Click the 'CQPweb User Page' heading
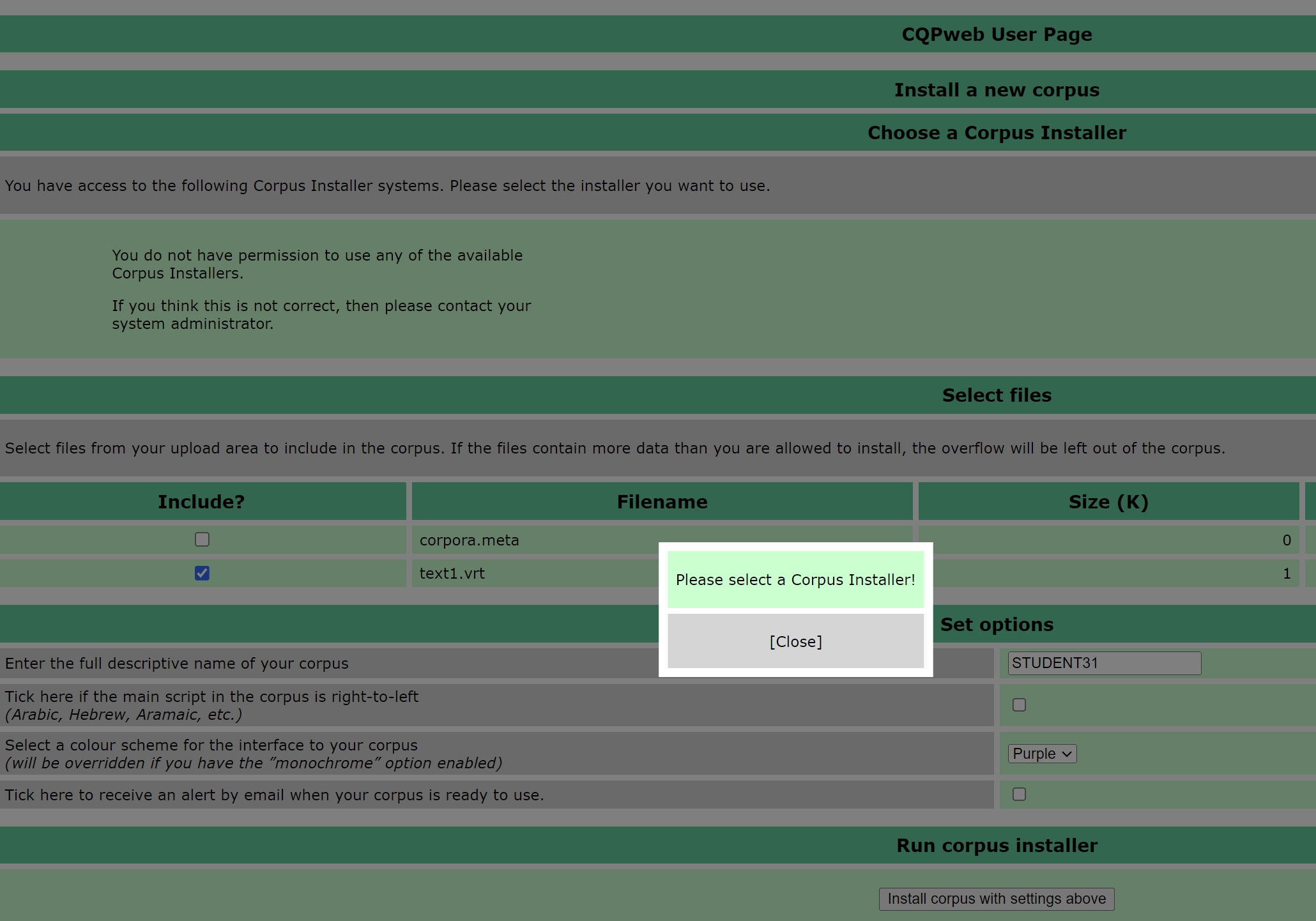 tap(997, 34)
